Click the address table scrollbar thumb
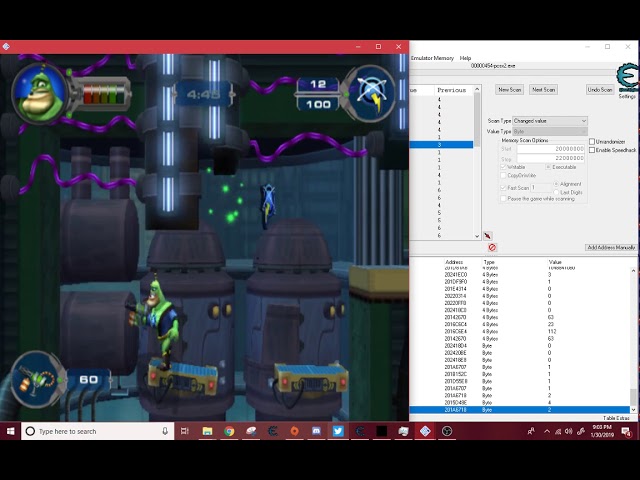The image size is (640, 480). pyautogui.click(x=633, y=397)
